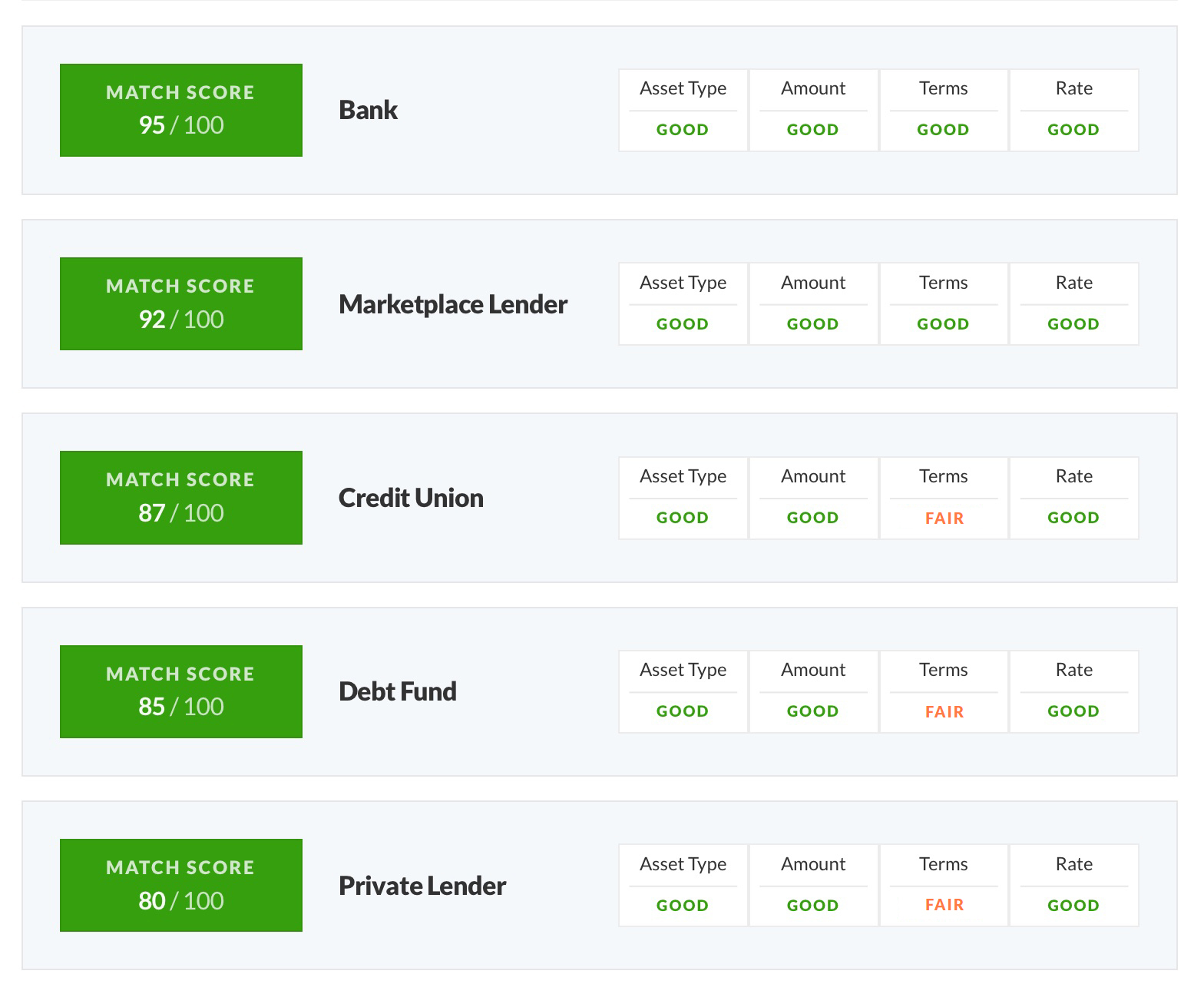Select the 92 / 100 match score box
1204x994 pixels.
pyautogui.click(x=181, y=304)
